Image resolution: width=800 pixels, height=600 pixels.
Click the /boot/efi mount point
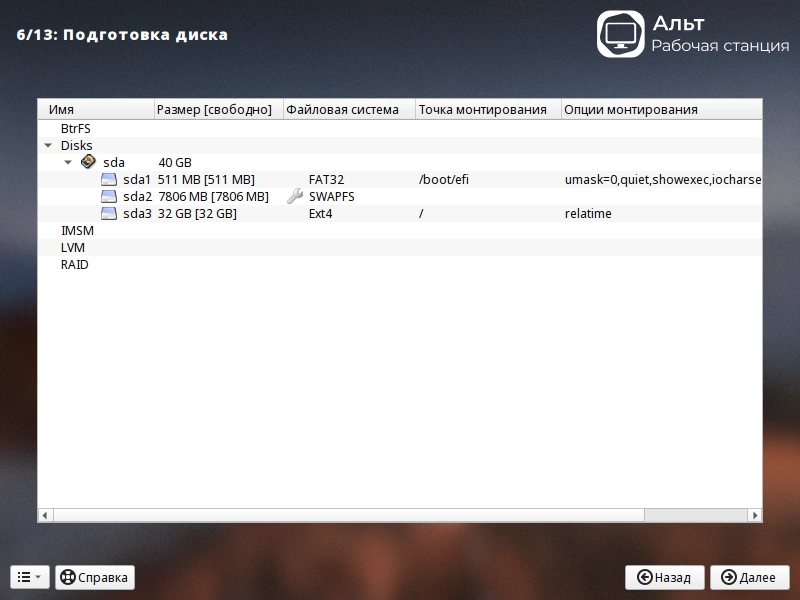click(444, 179)
